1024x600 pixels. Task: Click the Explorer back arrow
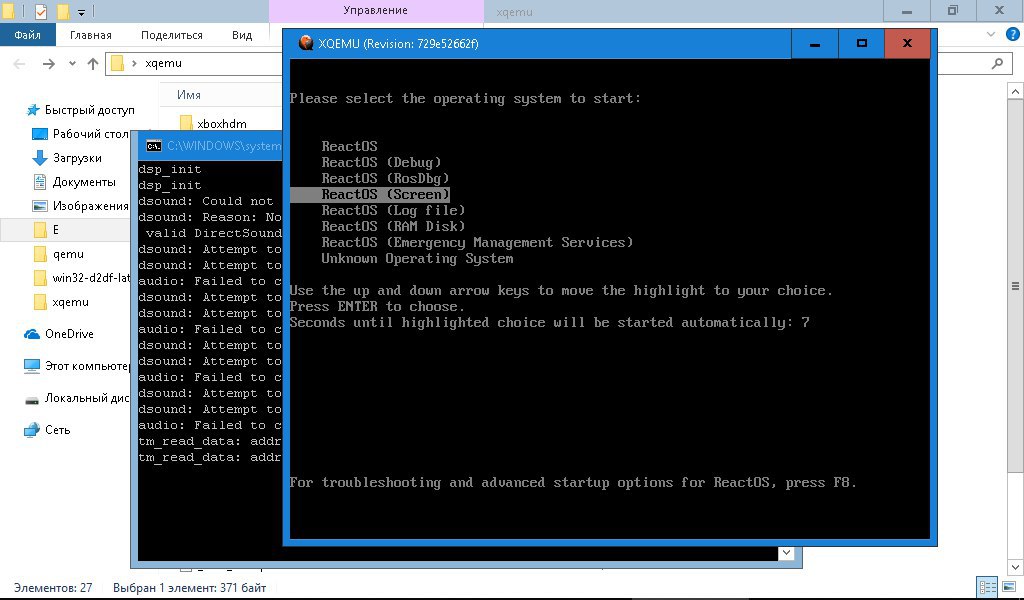coord(20,63)
